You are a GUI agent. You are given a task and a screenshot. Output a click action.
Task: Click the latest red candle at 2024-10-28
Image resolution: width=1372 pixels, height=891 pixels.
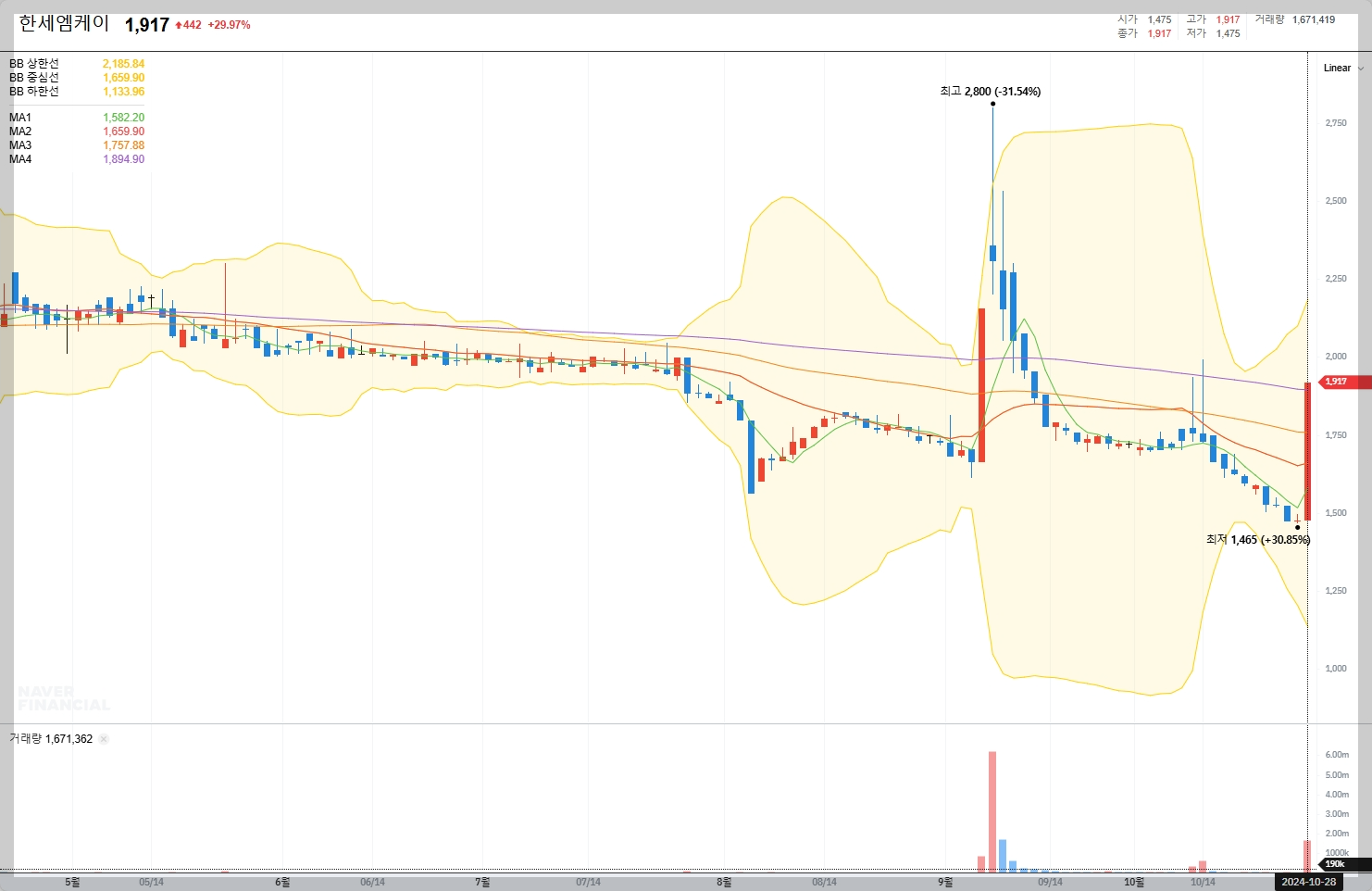pos(1308,451)
